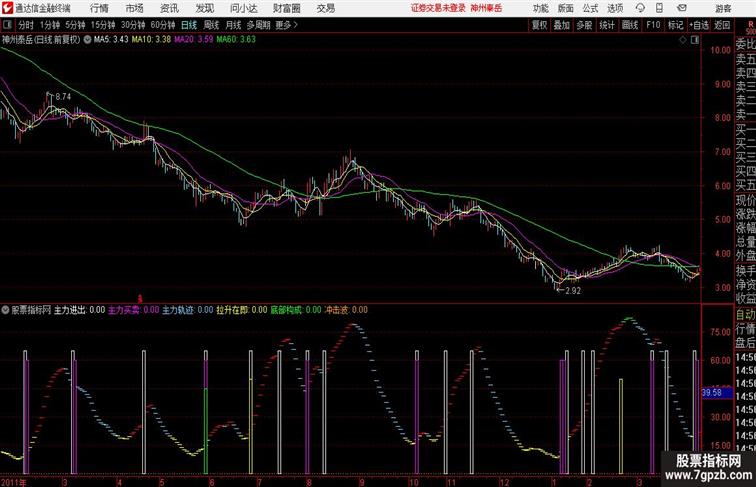Click the 39.58 highlighted value on axis
Image resolution: width=756 pixels, height=487 pixels.
point(716,393)
